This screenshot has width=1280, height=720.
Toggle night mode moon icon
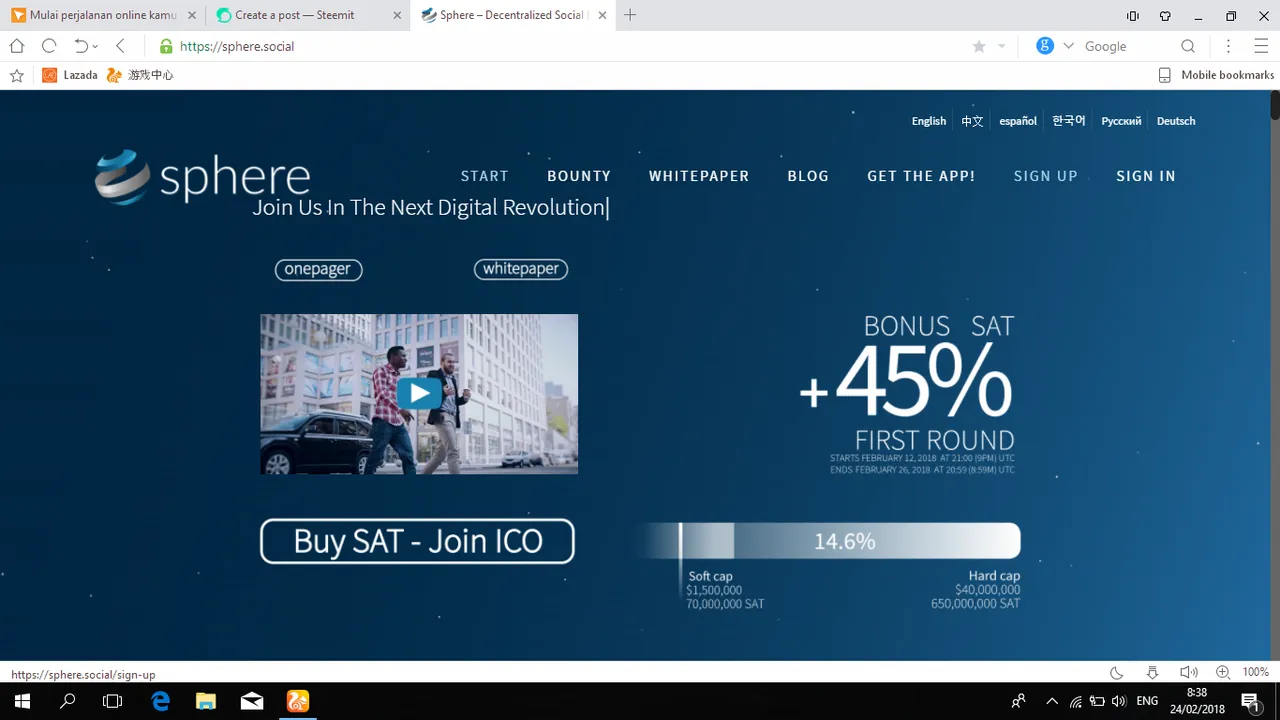1117,673
